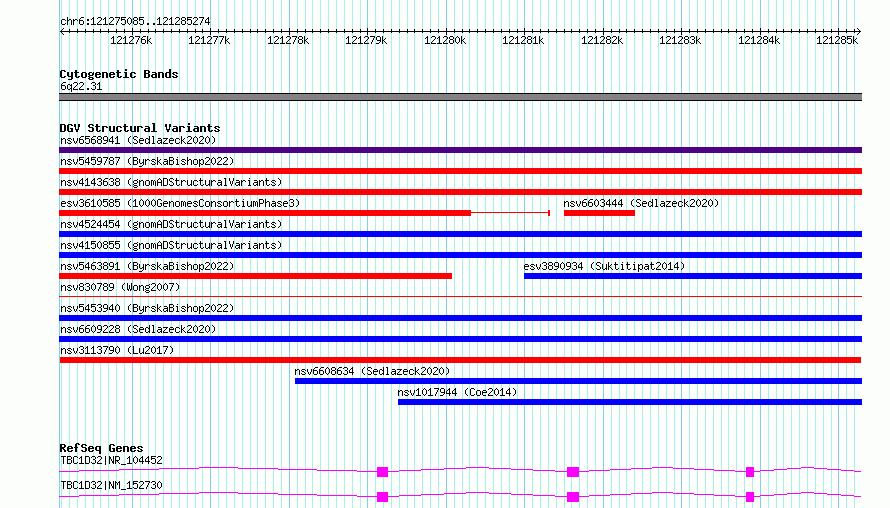
Task: Open nsv4524454 (gnomADStructuralVariants) label
Action: point(171,224)
